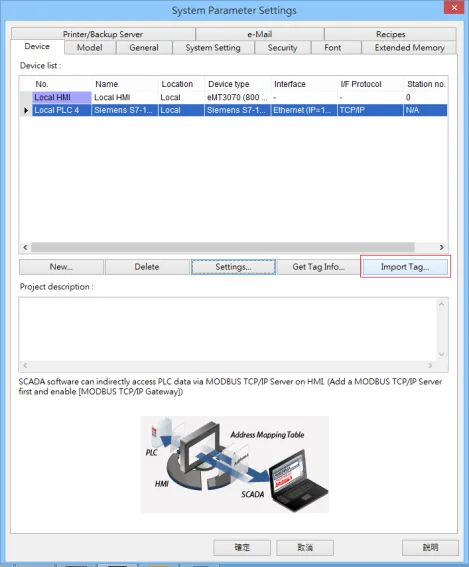This screenshot has width=469, height=567.
Task: Click the Import Tag... button
Action: pyautogui.click(x=405, y=267)
